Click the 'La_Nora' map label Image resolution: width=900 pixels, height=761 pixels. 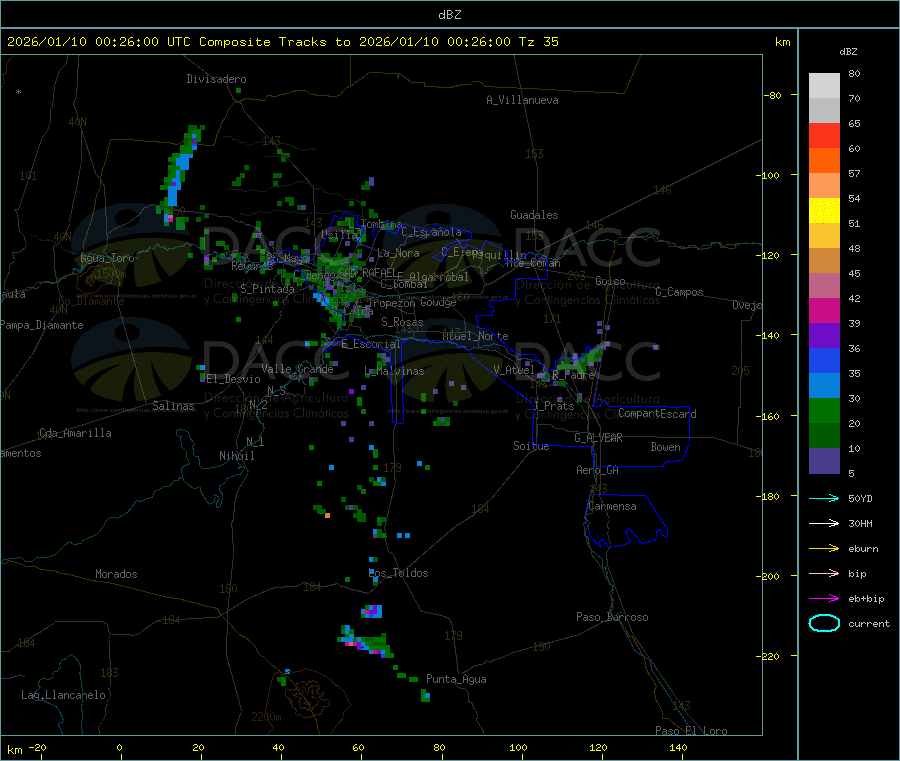(x=398, y=253)
